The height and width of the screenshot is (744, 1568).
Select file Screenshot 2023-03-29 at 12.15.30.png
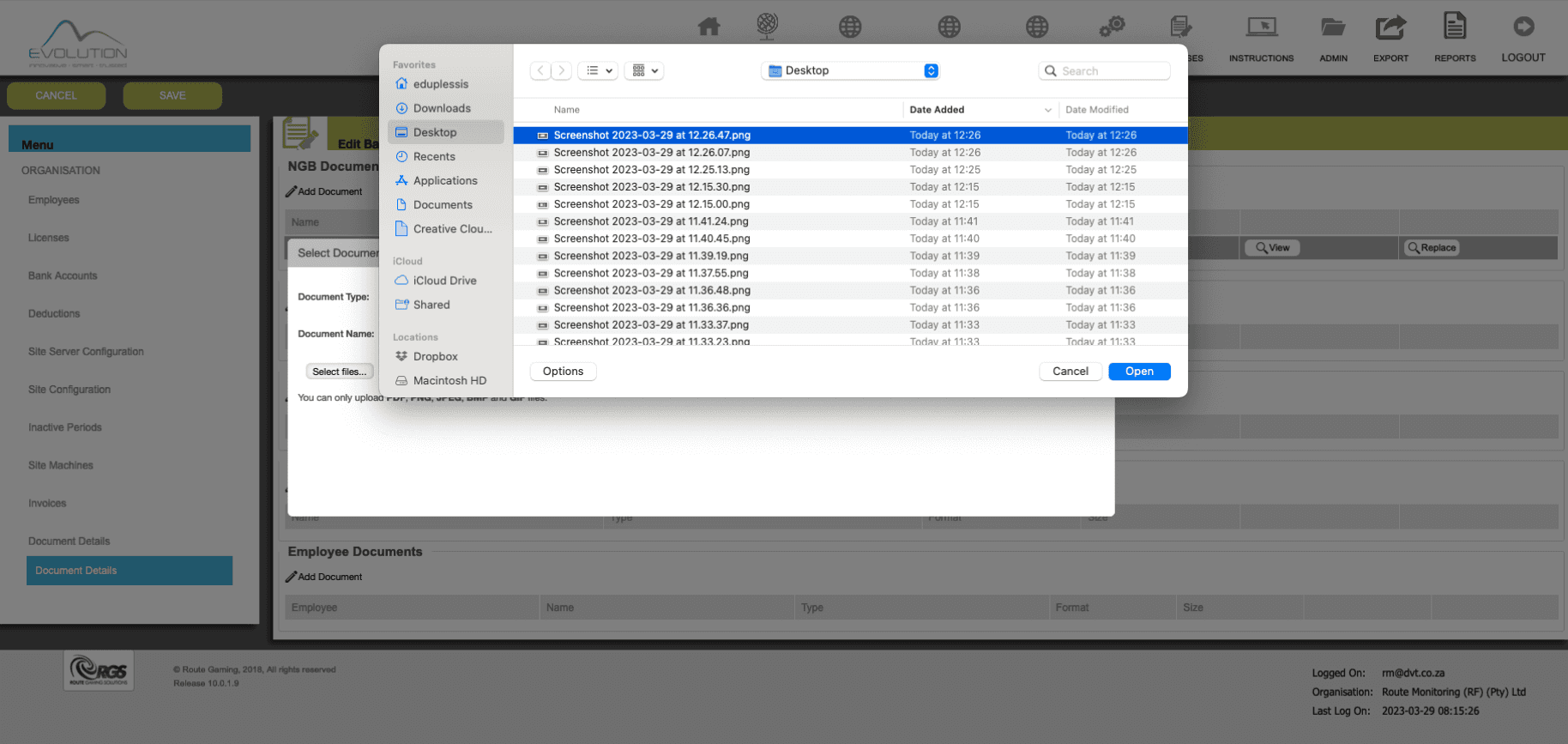[850, 186]
